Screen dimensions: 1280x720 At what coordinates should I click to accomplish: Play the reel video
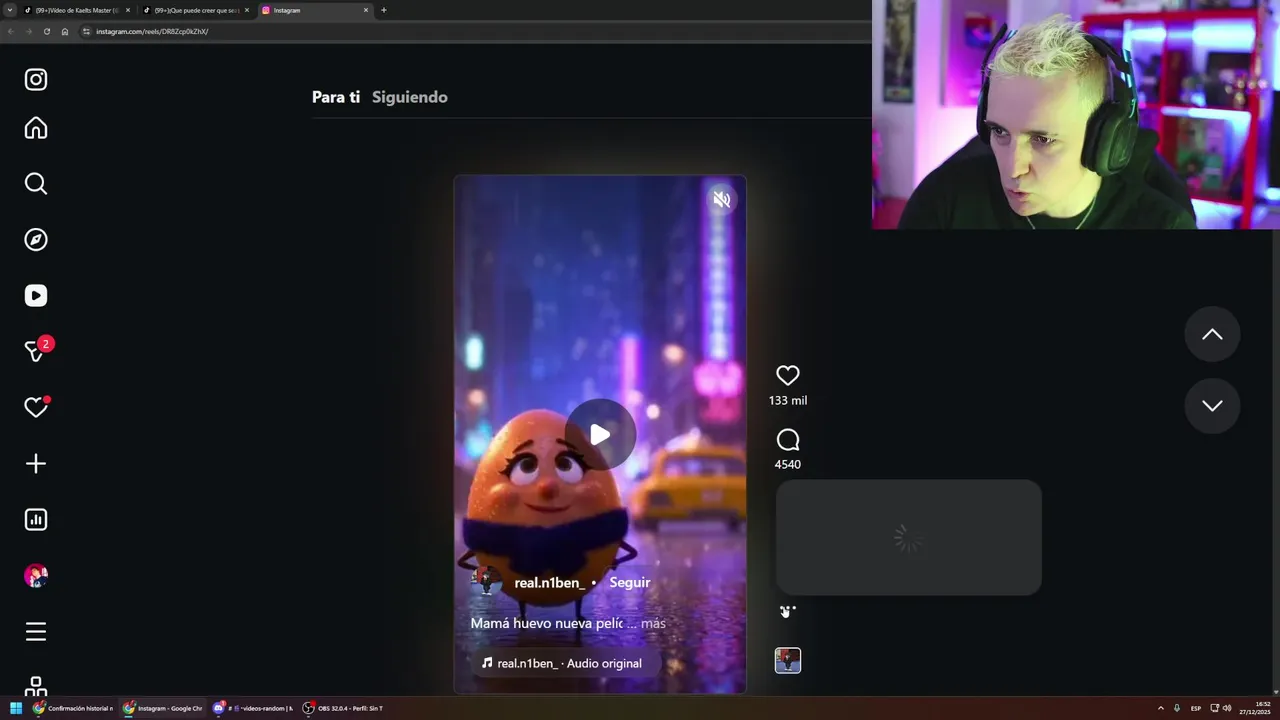[600, 434]
